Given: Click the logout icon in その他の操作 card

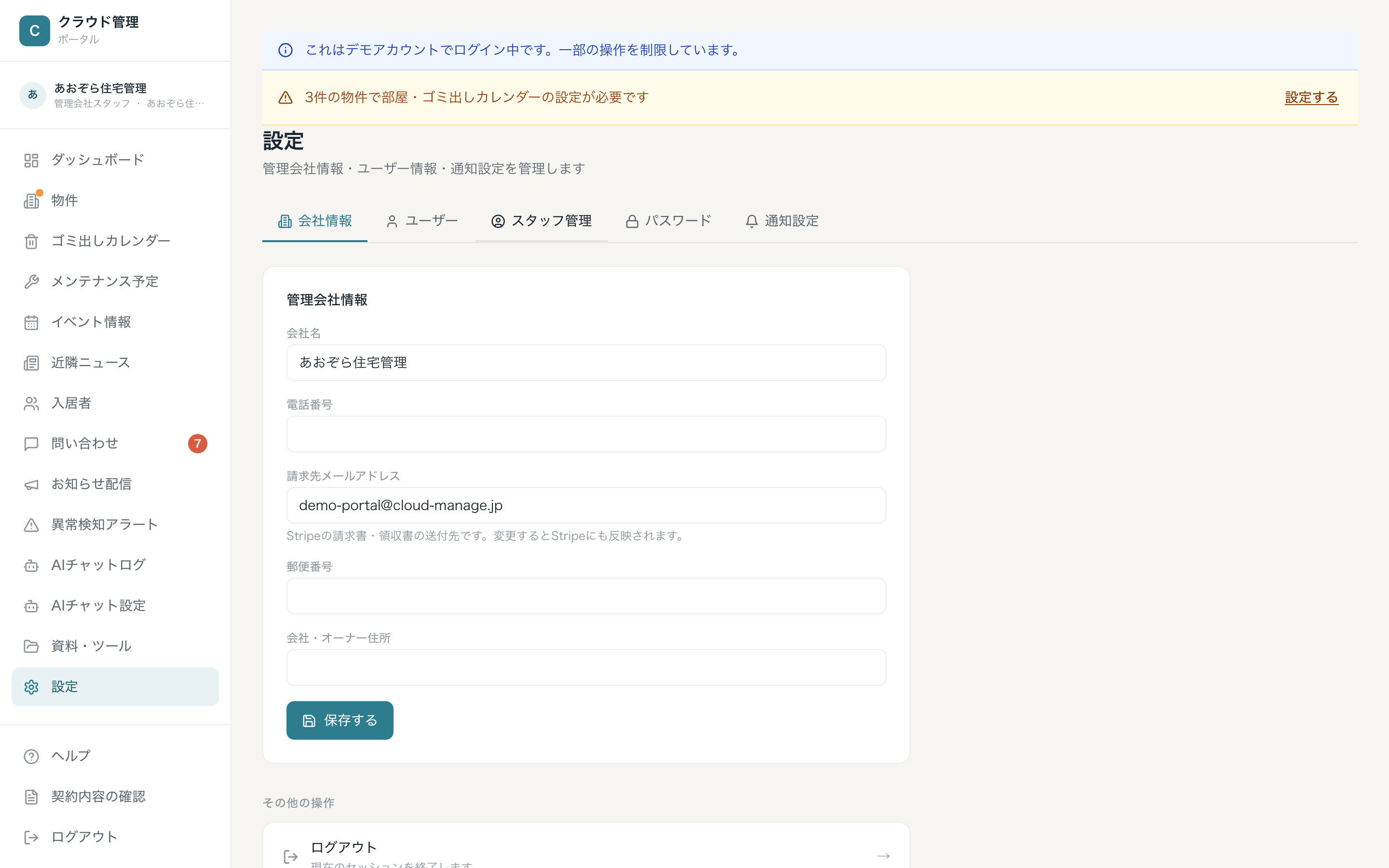Looking at the screenshot, I should (x=291, y=856).
